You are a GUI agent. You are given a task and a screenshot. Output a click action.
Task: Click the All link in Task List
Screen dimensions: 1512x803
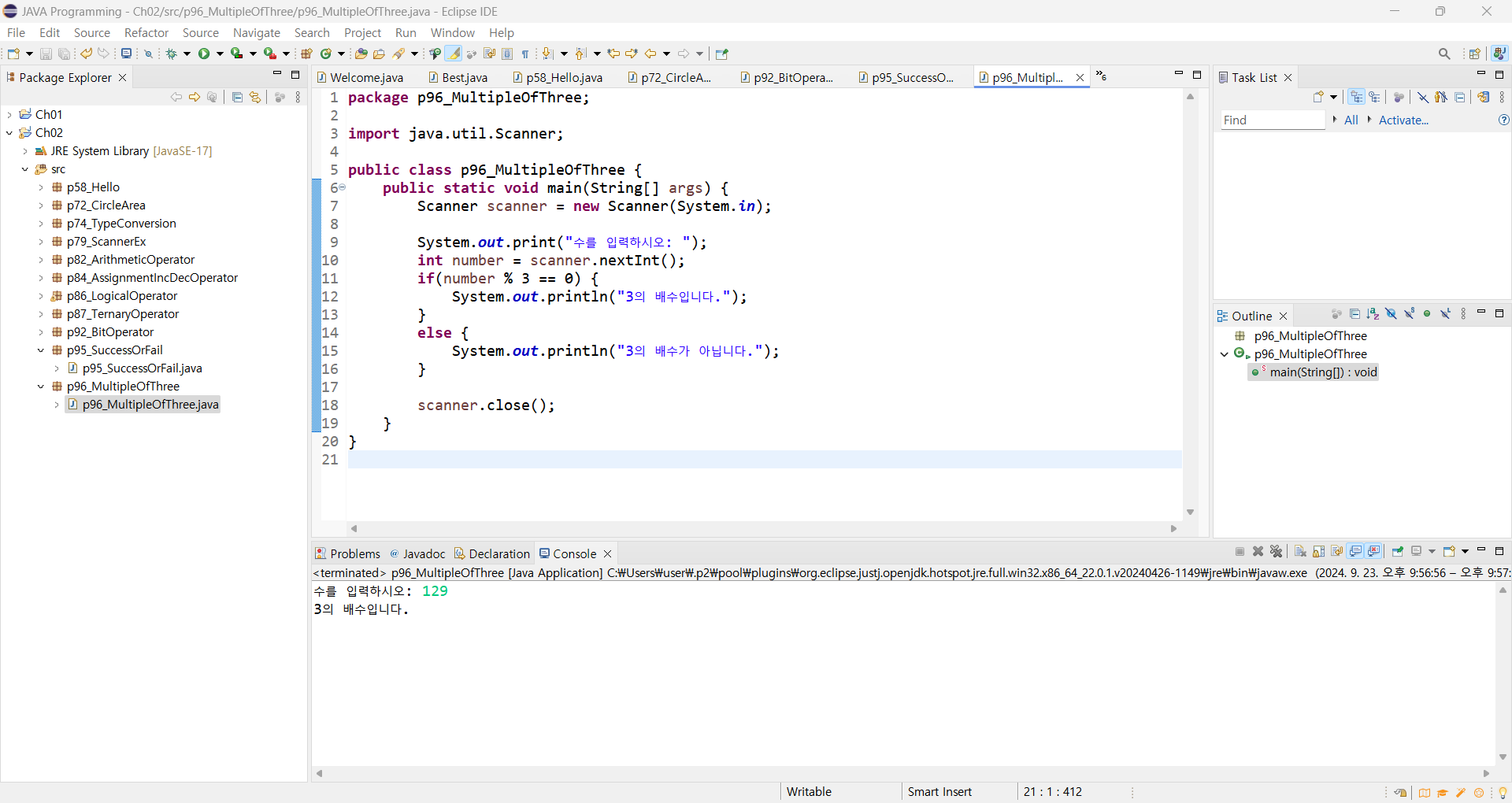coord(1351,120)
